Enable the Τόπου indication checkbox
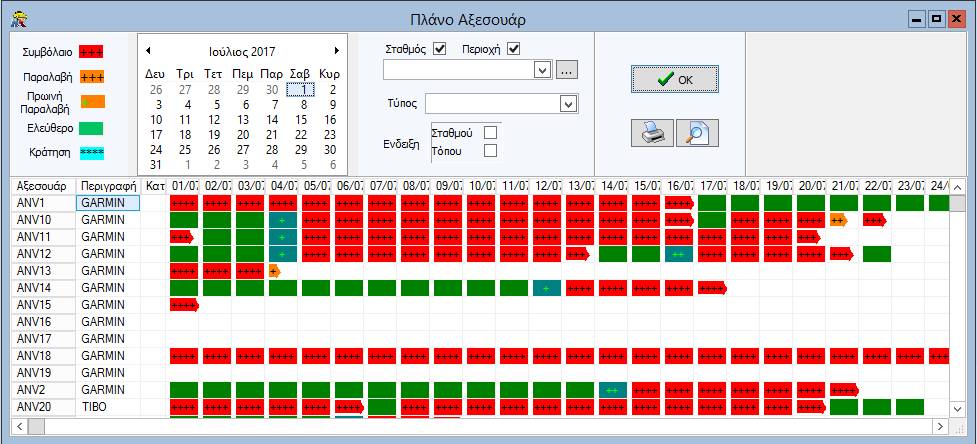This screenshot has height=444, width=977. 490,150
